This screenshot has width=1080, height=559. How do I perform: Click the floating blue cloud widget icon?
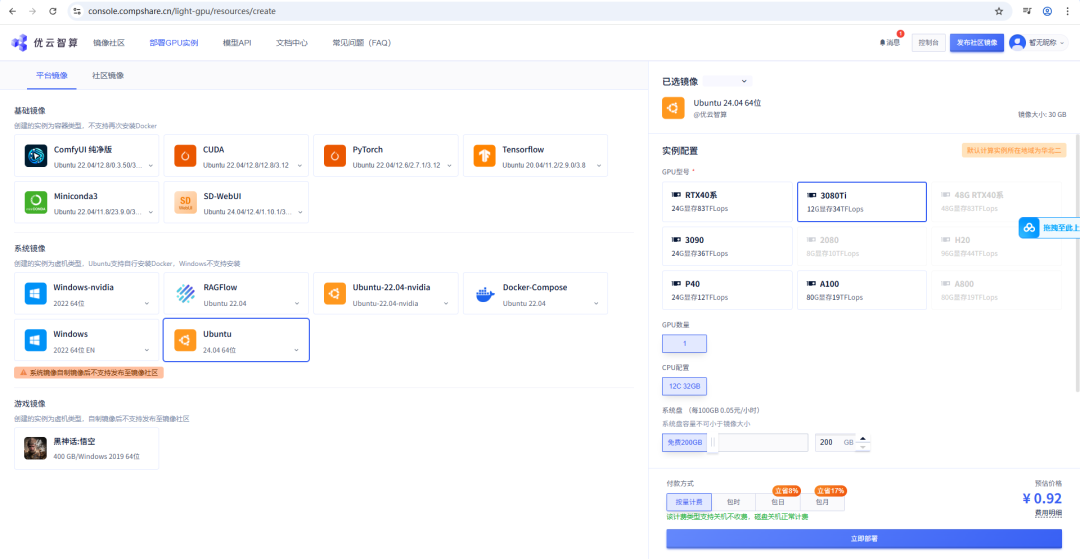pos(1029,227)
